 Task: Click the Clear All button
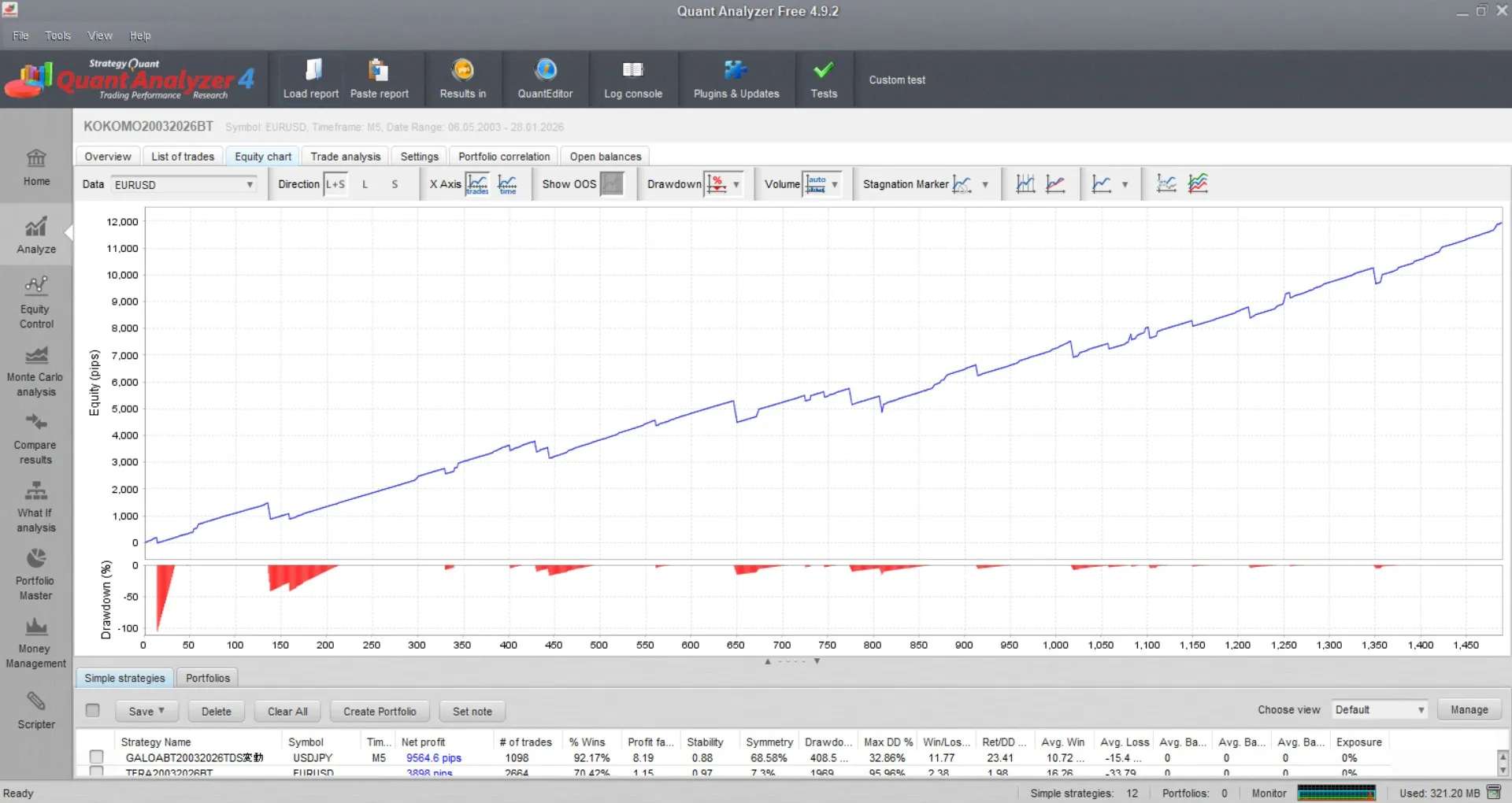tap(287, 711)
